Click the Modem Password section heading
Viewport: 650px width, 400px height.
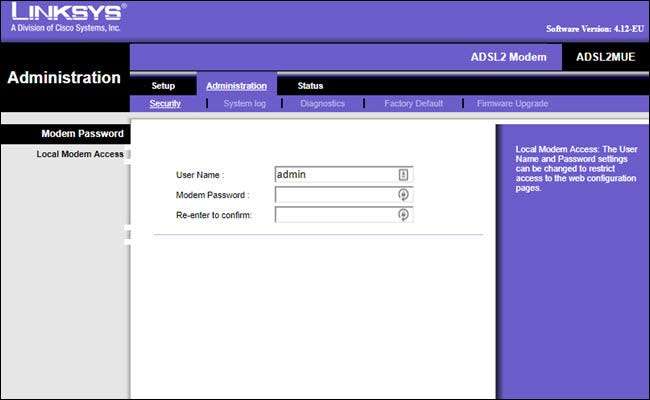pos(82,134)
